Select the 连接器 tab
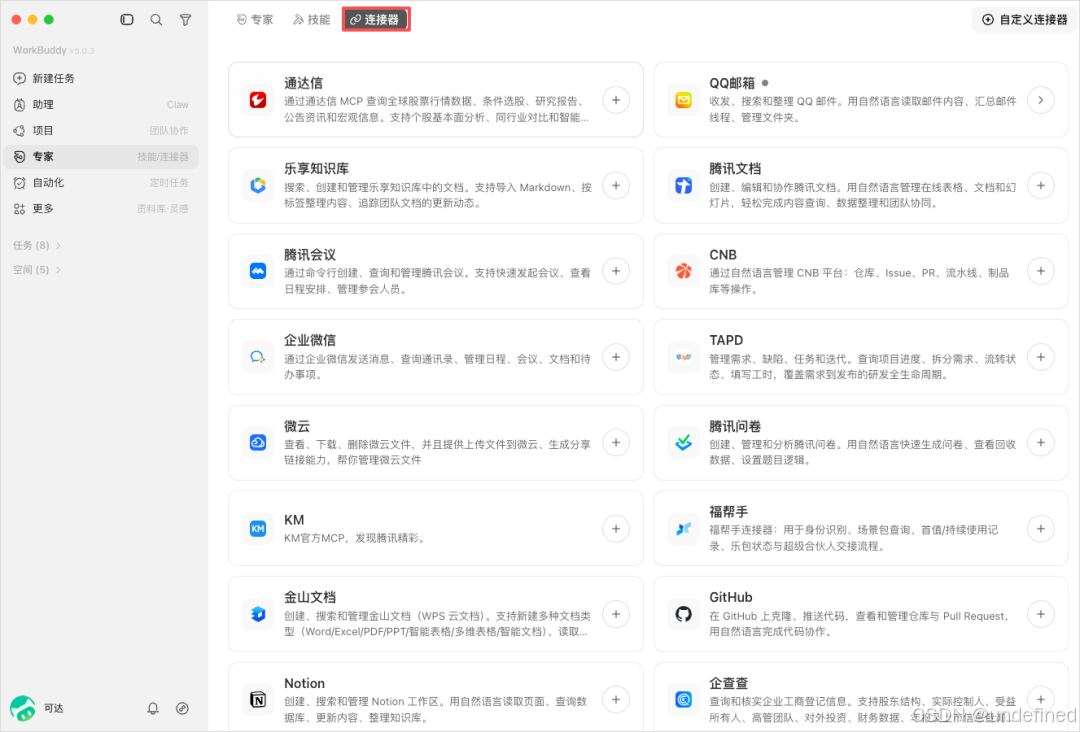 click(x=376, y=19)
